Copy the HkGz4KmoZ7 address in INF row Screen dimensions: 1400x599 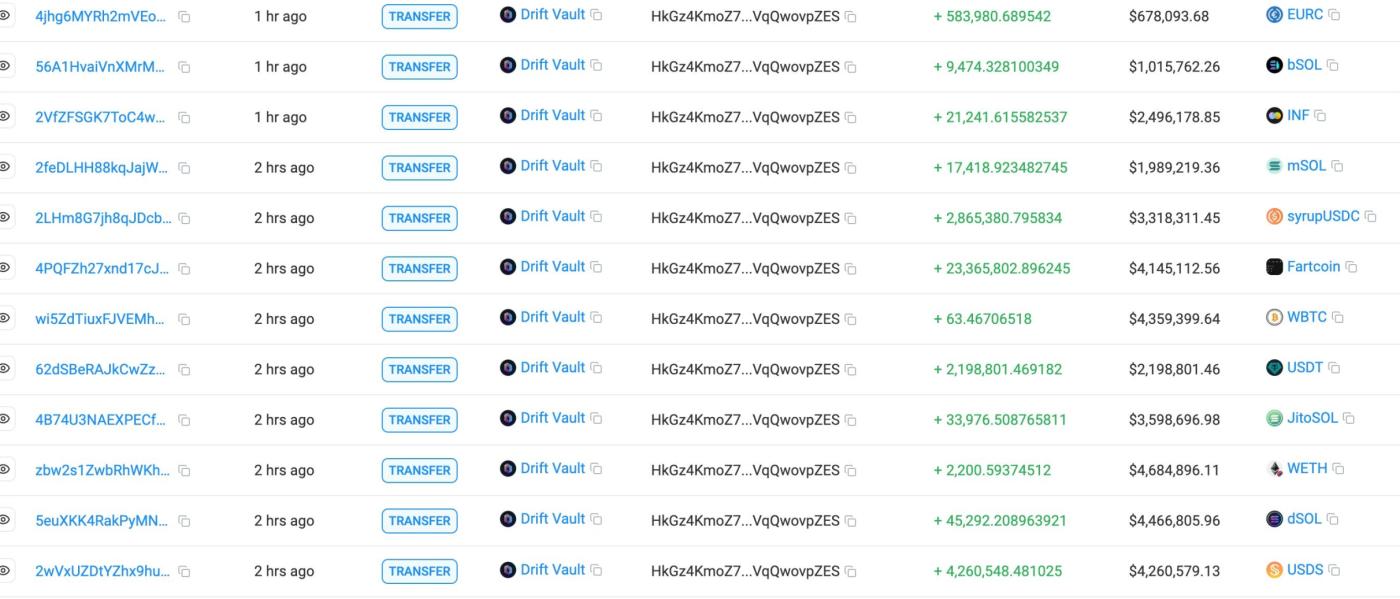[850, 117]
